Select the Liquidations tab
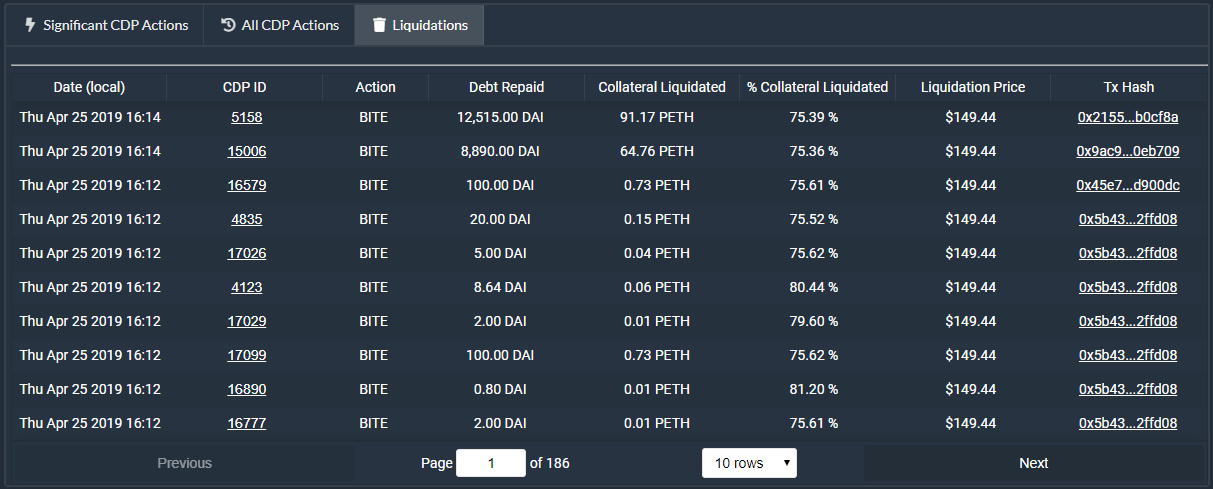 click(419, 25)
